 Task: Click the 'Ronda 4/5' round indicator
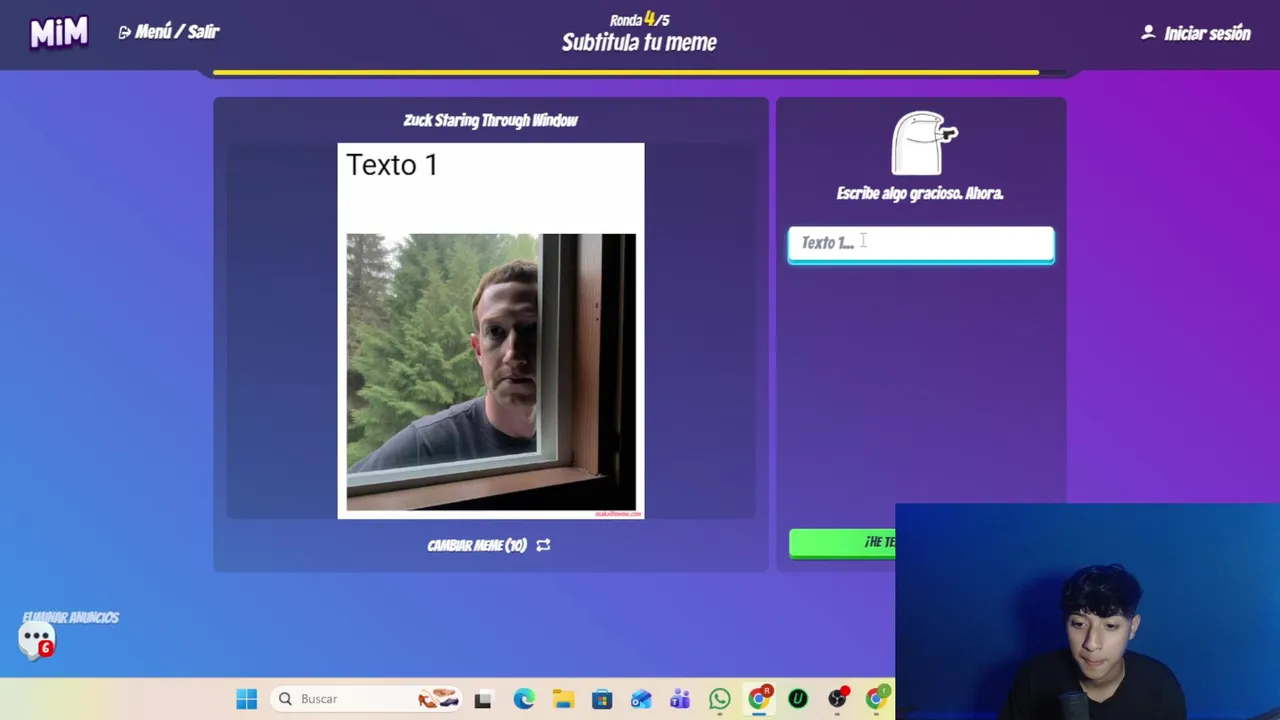[x=639, y=19]
